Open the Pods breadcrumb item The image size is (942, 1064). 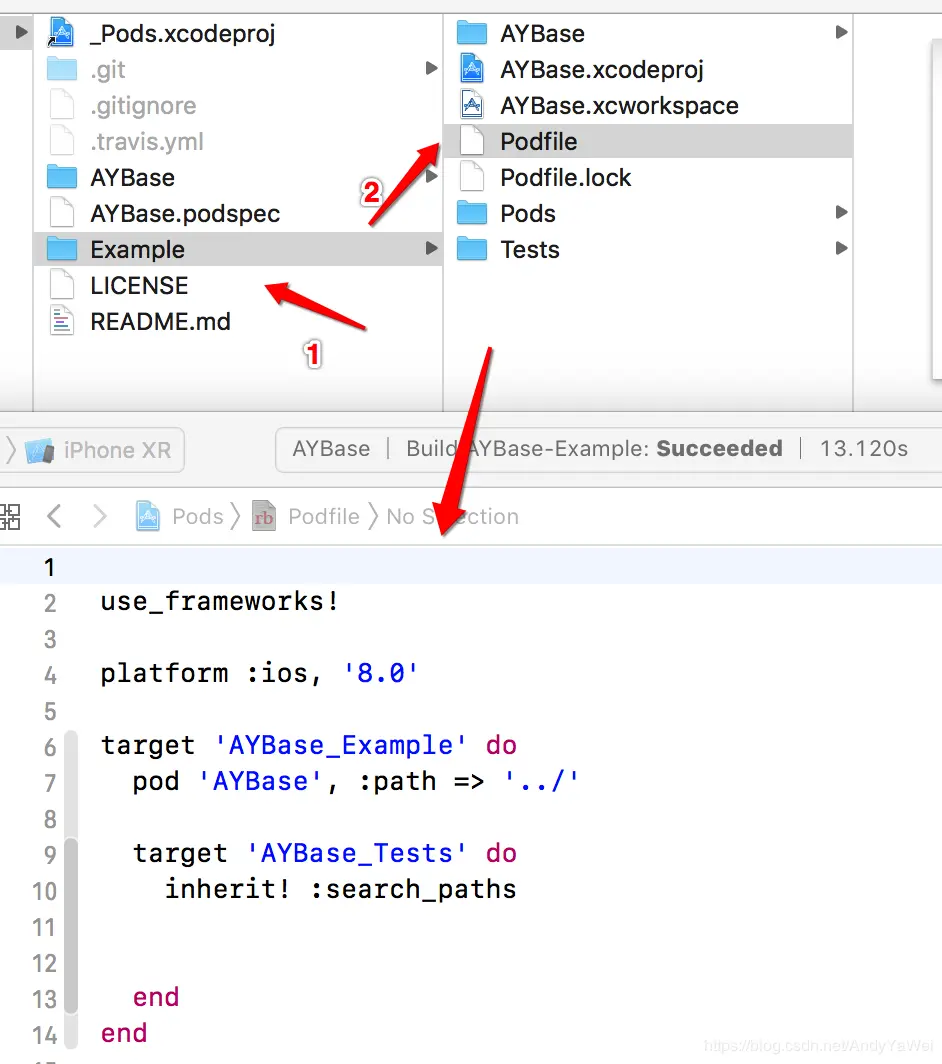(197, 516)
